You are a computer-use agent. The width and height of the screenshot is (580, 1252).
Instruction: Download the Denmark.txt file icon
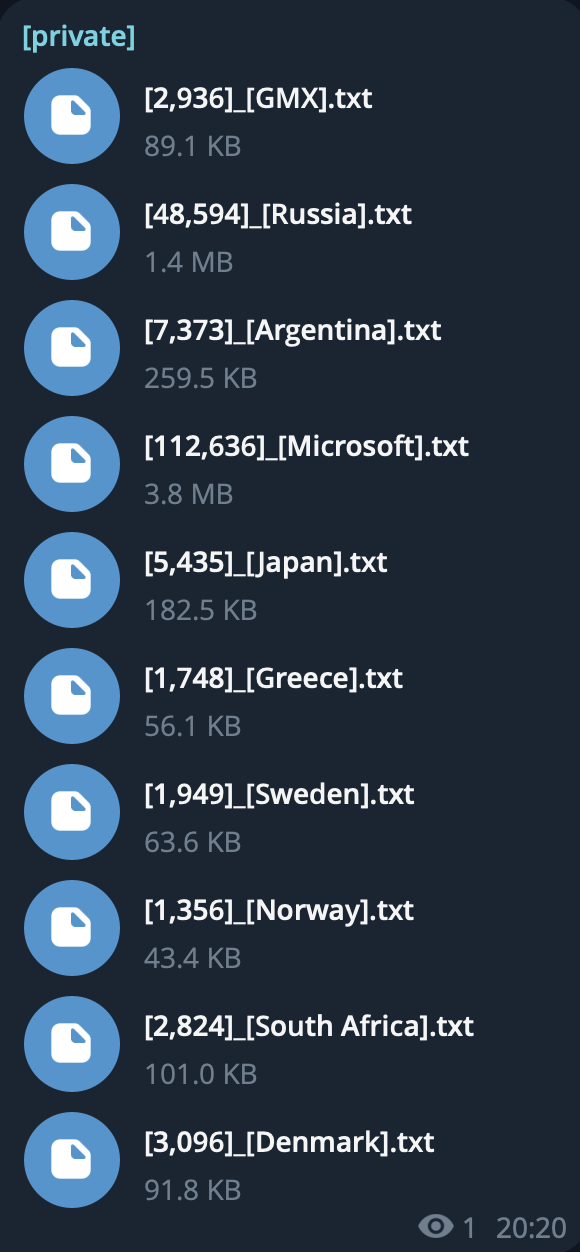[72, 1160]
